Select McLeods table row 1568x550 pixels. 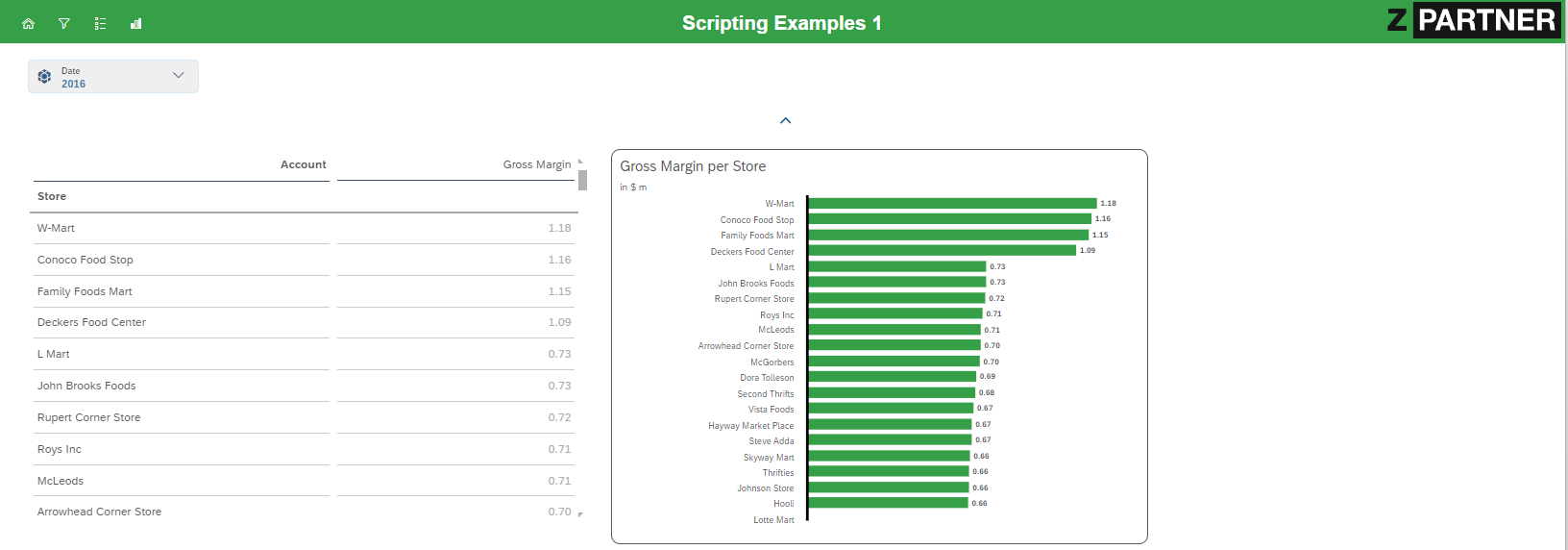tap(305, 481)
